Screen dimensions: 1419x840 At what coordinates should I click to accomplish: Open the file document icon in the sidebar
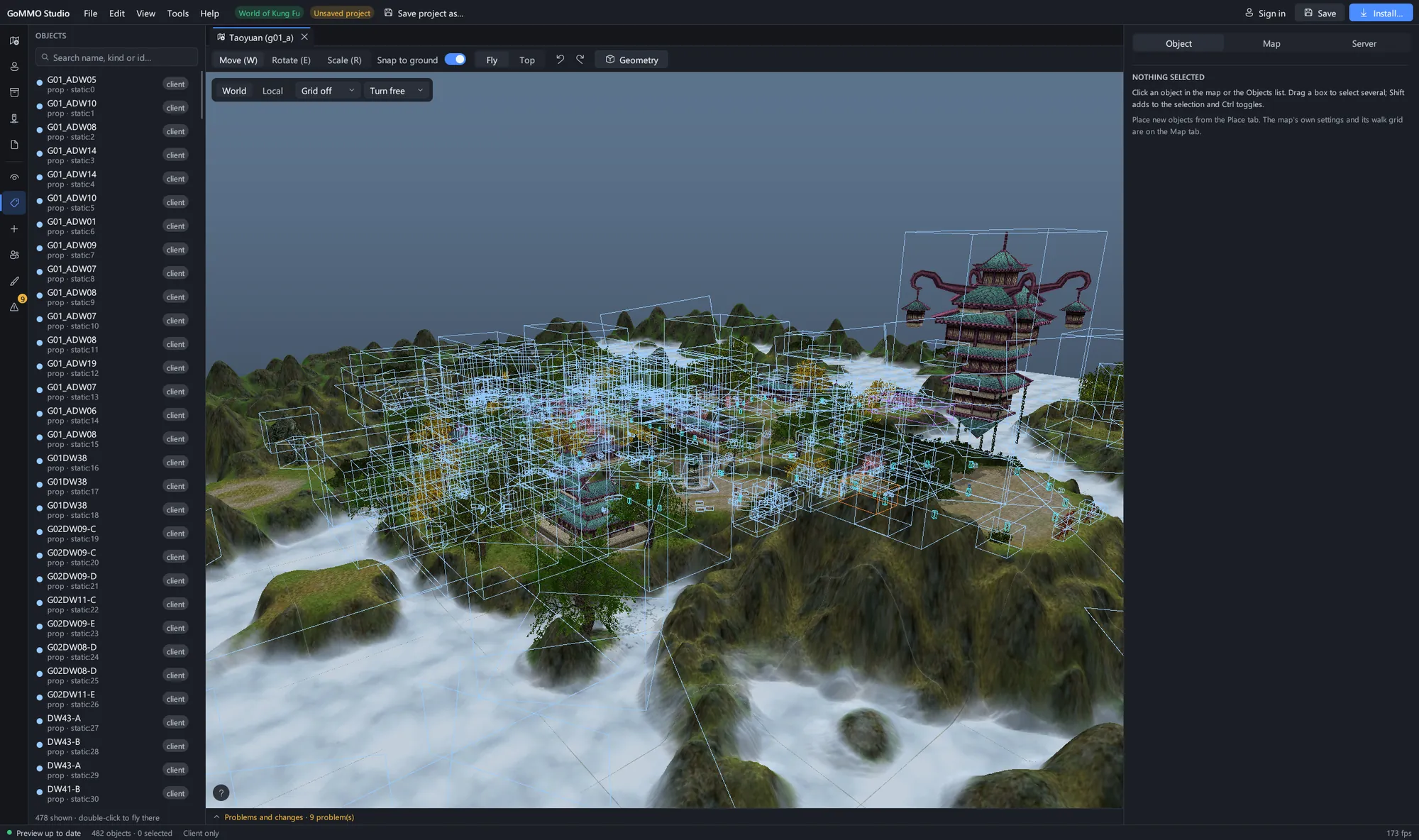click(x=14, y=145)
